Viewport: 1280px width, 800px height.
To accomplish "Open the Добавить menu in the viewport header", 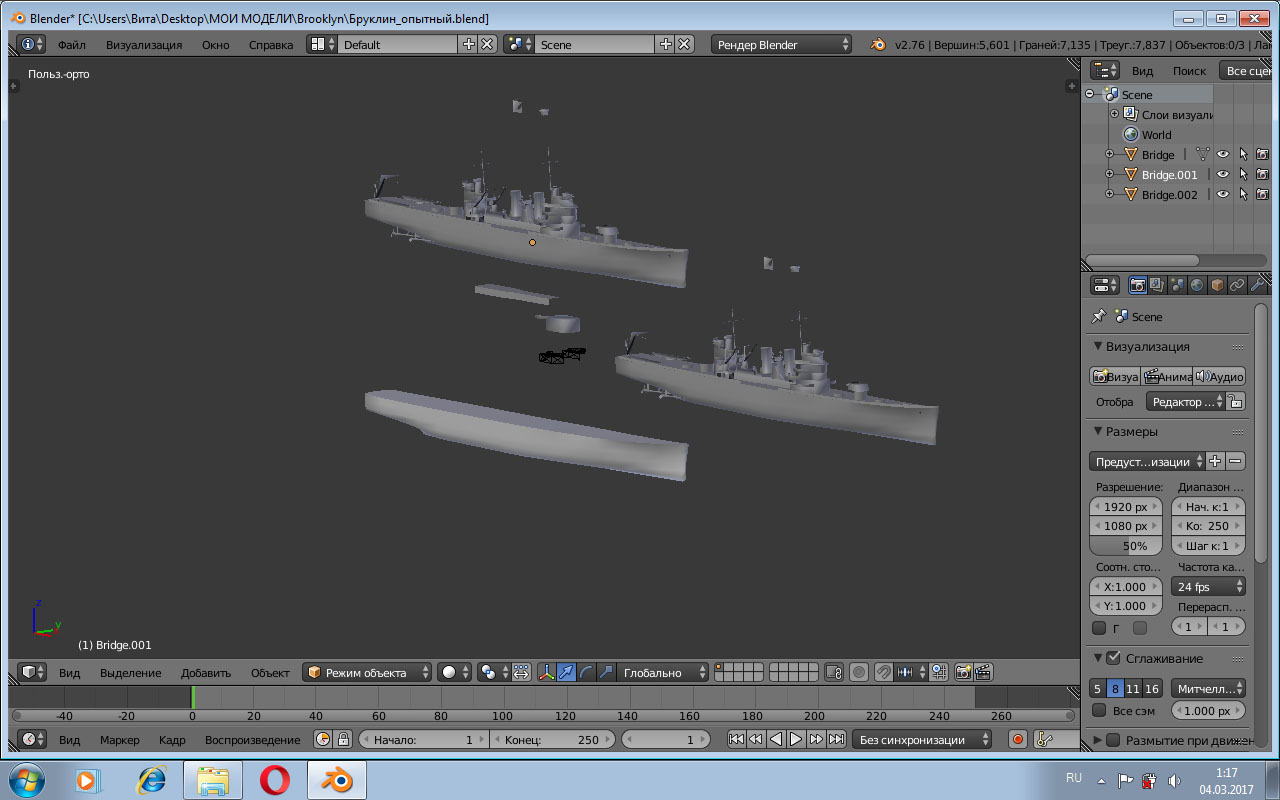I will pos(206,673).
